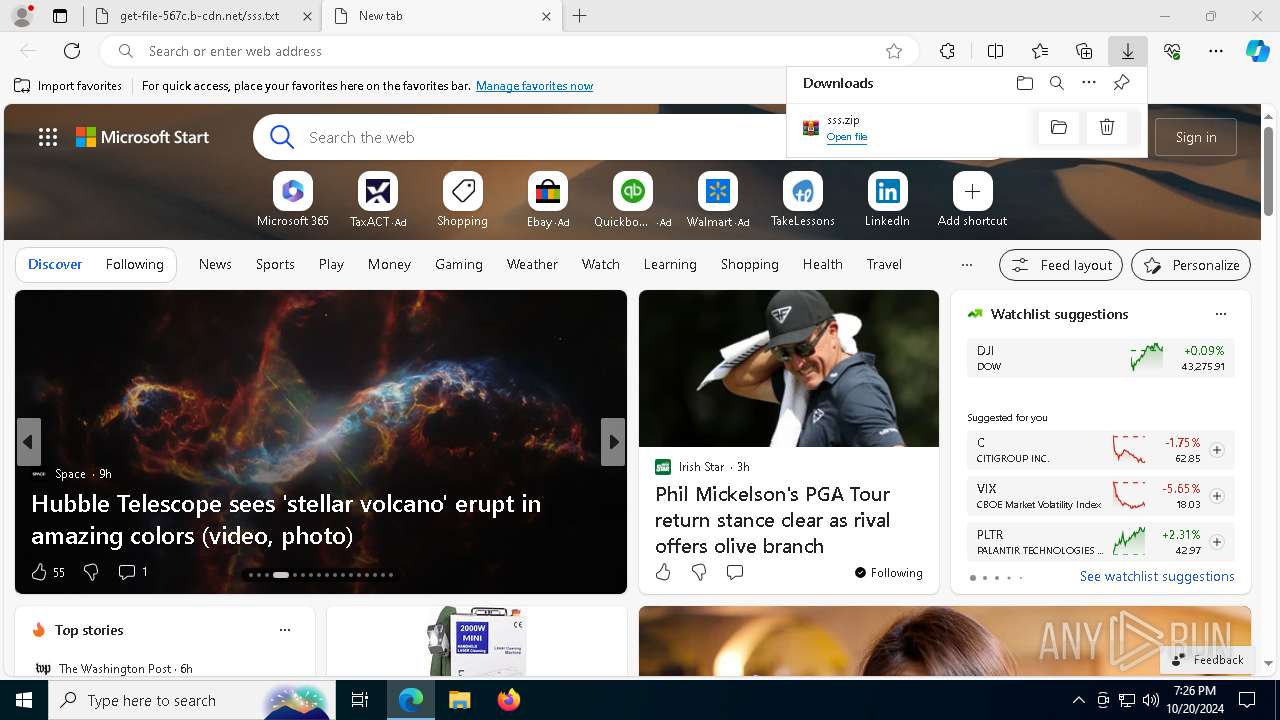
Task: Go to previous story in carousel
Action: click(29, 442)
